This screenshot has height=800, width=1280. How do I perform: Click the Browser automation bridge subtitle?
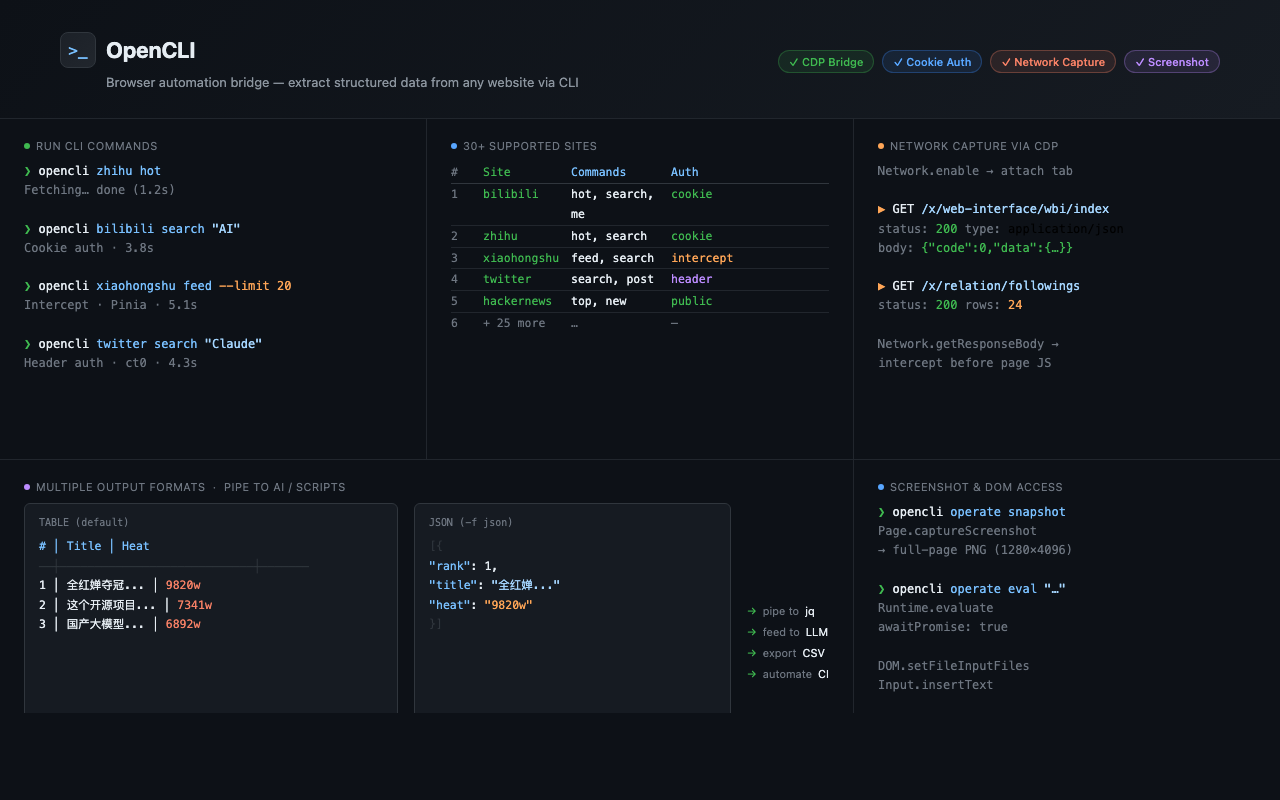click(x=342, y=83)
